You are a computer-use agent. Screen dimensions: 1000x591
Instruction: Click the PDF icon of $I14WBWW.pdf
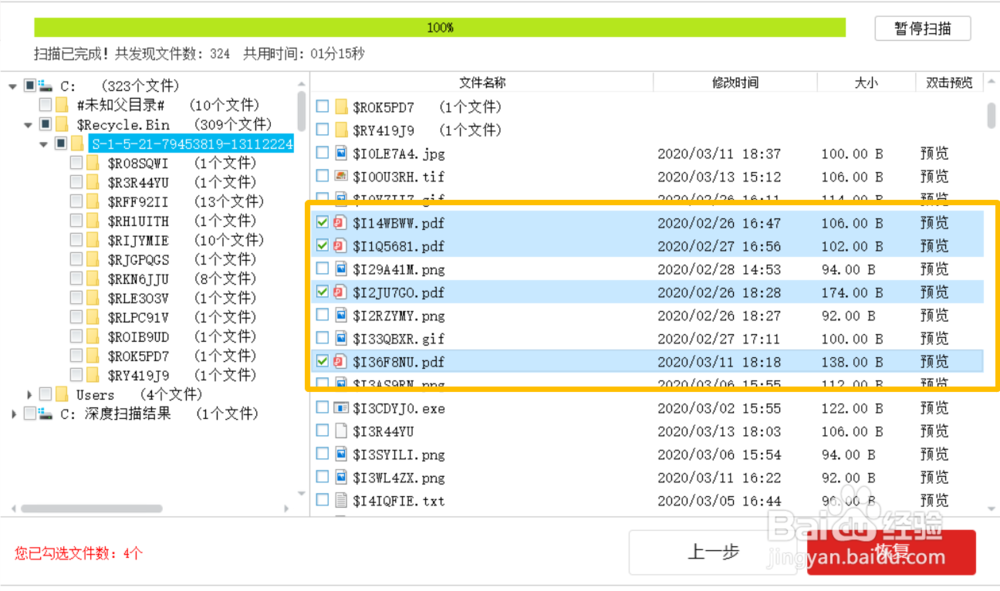pyautogui.click(x=341, y=223)
